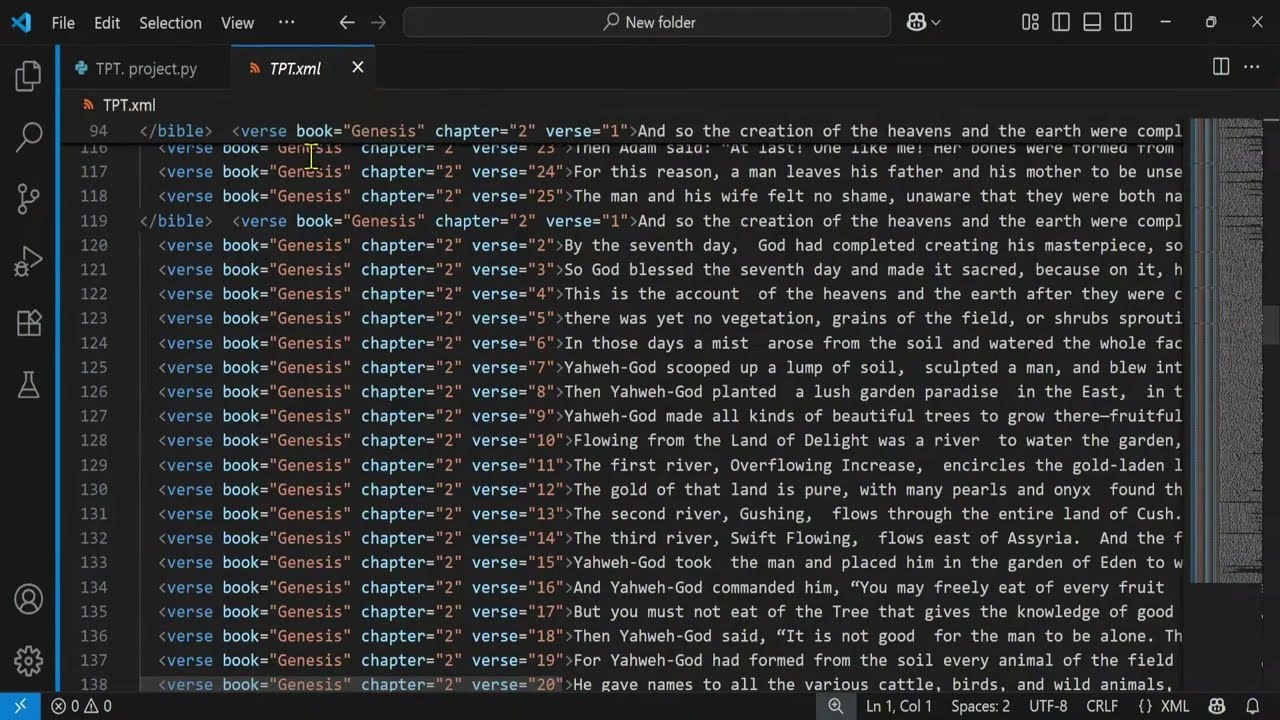This screenshot has width=1280, height=720.
Task: Open the Edit menu
Action: click(x=107, y=22)
